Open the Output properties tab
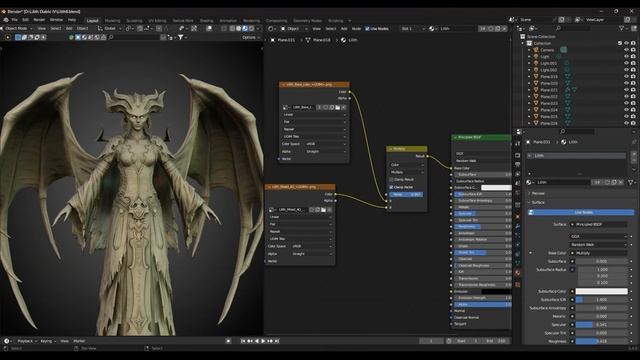 coord(518,165)
